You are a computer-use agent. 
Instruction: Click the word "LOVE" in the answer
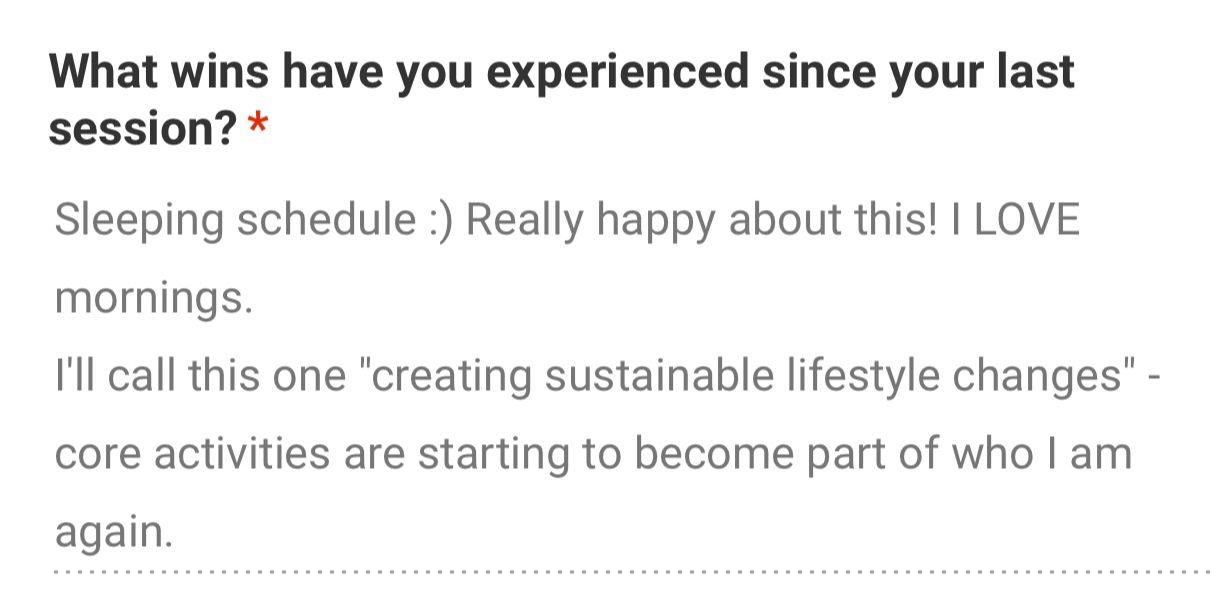pyautogui.click(x=1027, y=219)
